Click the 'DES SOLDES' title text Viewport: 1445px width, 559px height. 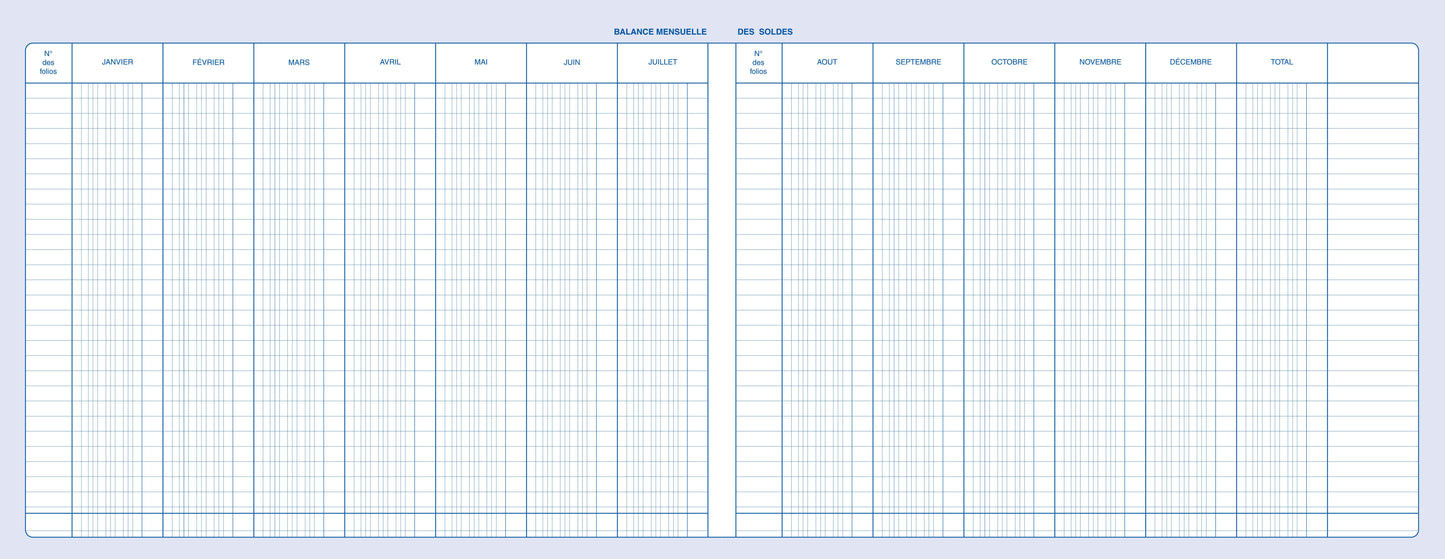pyautogui.click(x=765, y=32)
